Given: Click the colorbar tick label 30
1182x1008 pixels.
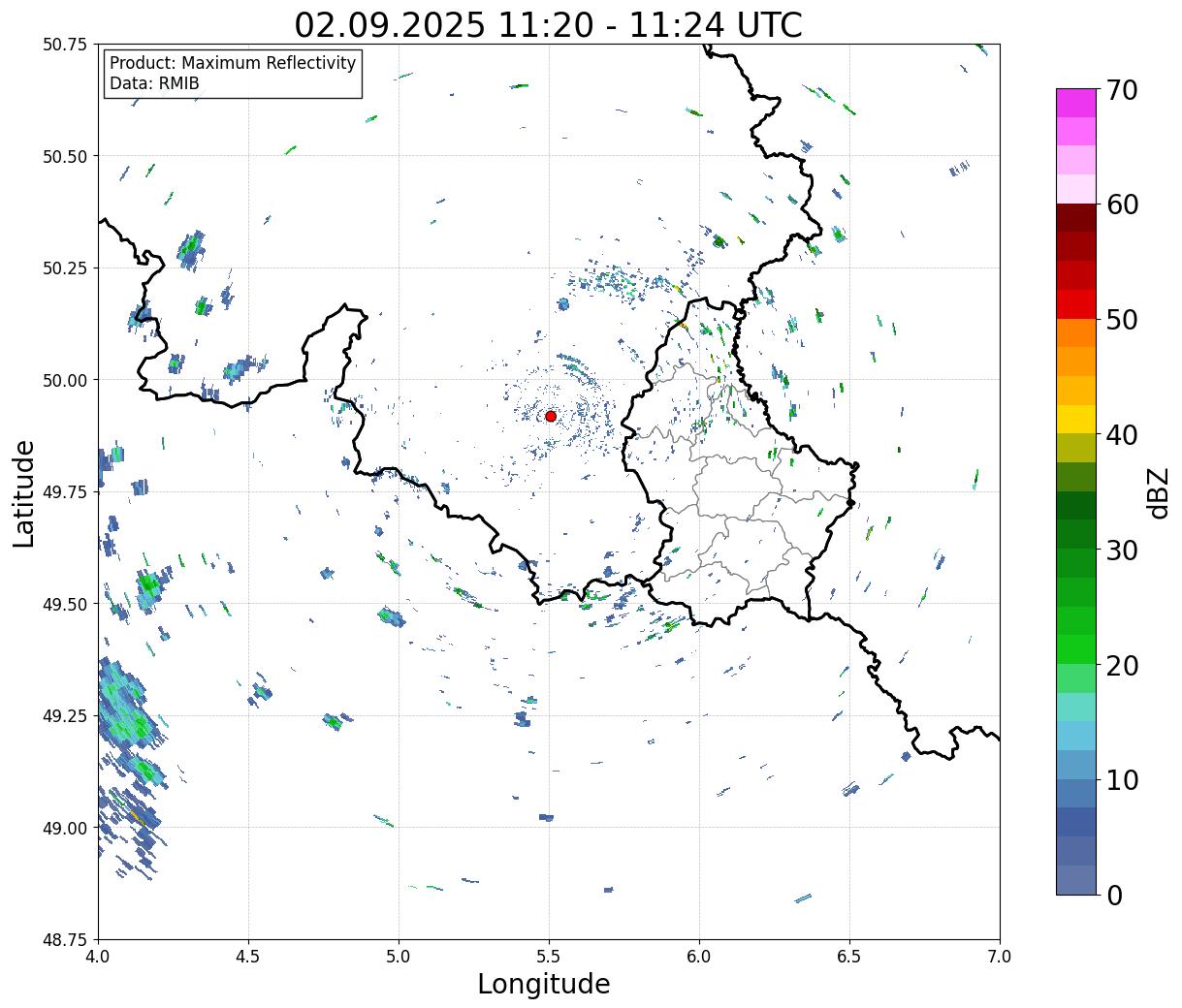Looking at the screenshot, I should (1122, 550).
